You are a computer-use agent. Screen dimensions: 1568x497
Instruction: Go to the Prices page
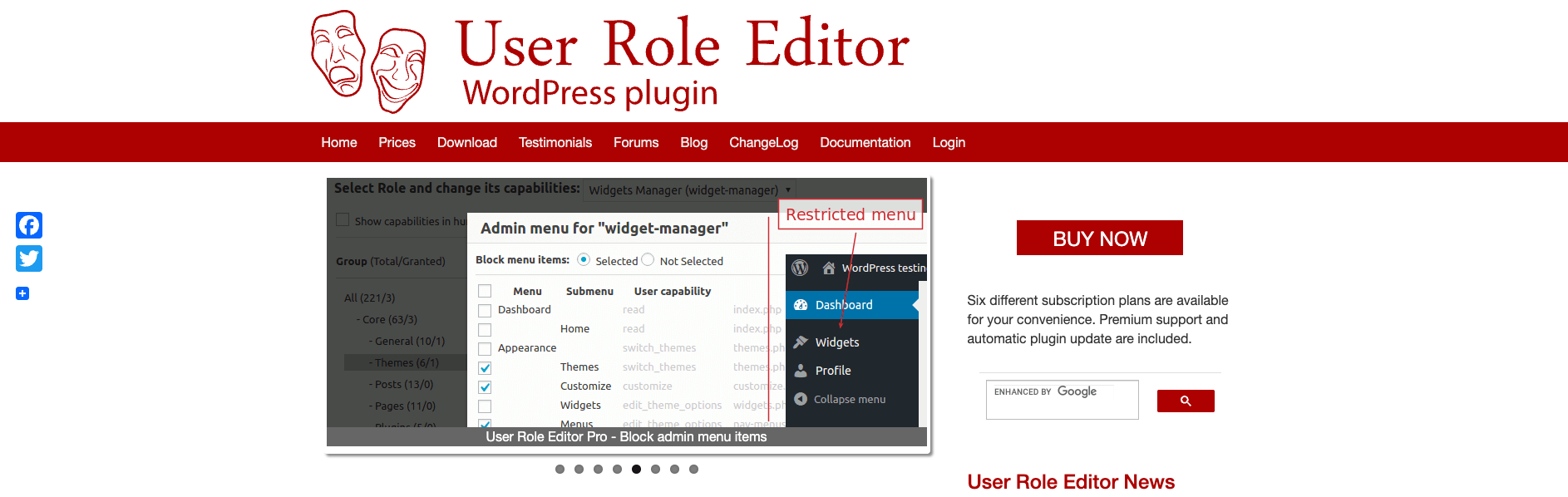coord(397,142)
